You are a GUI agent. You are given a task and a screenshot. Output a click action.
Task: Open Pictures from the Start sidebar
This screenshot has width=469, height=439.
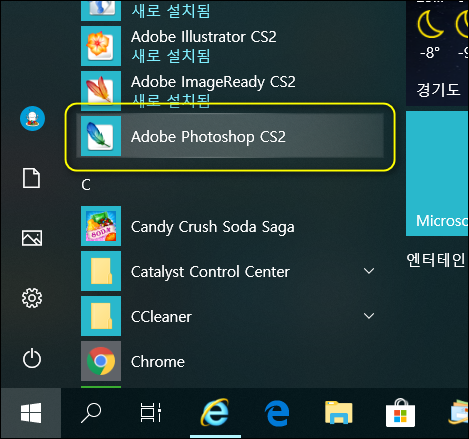pos(32,238)
